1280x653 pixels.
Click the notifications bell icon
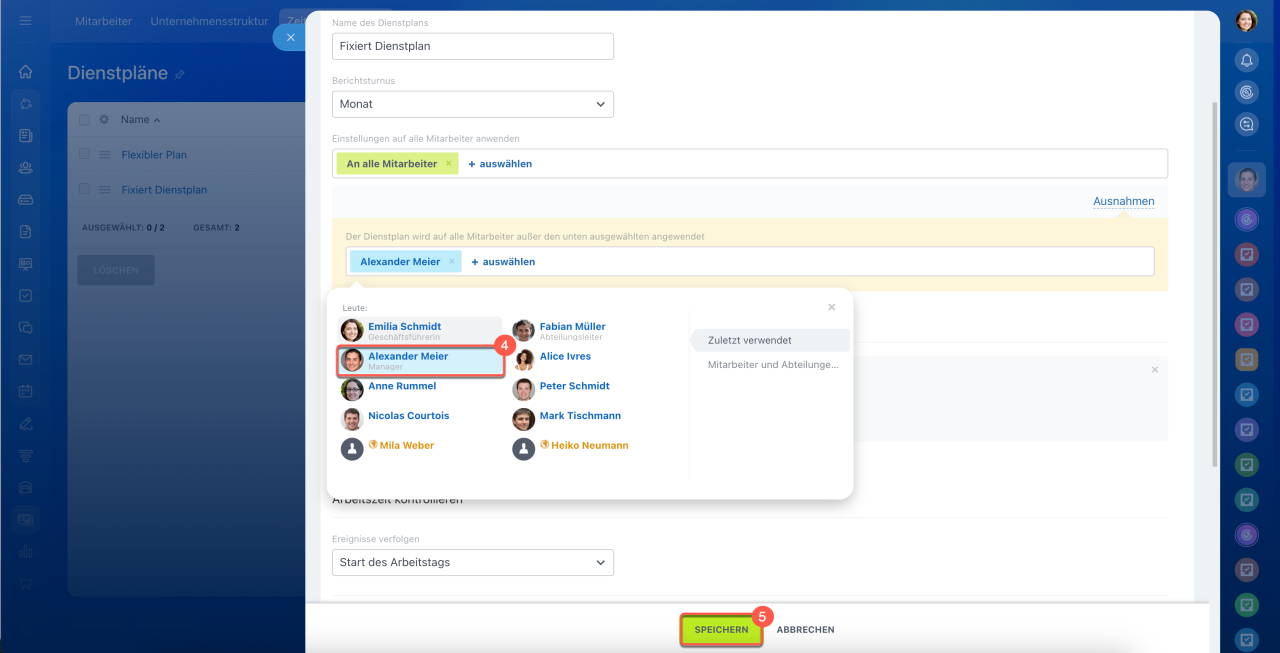click(1246, 60)
